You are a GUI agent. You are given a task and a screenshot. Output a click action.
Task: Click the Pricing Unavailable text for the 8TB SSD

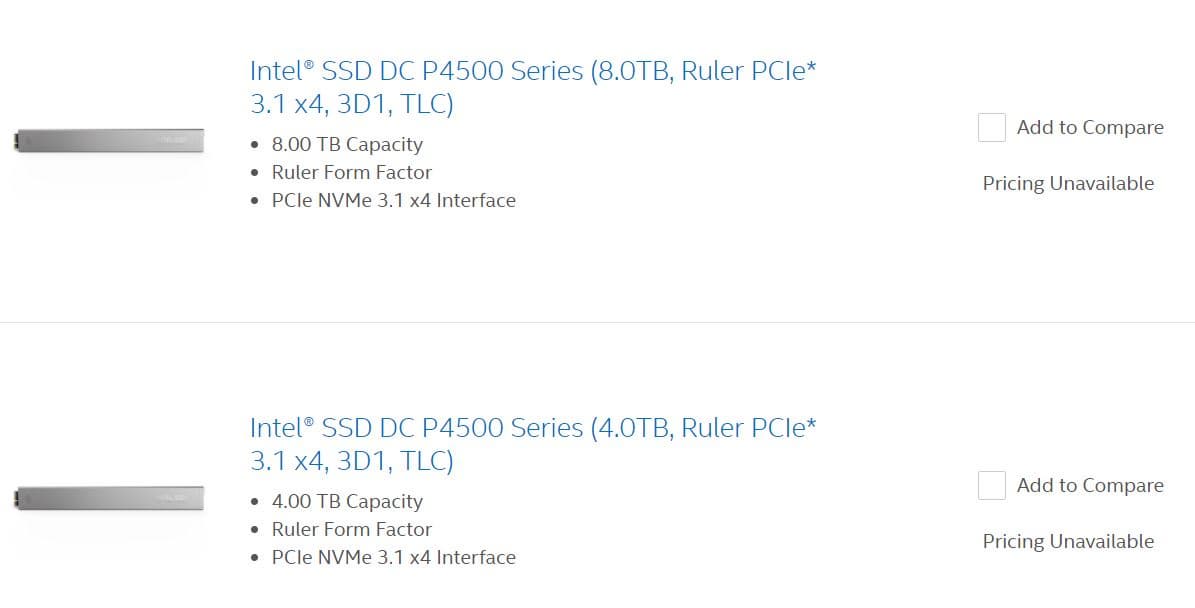(1068, 183)
